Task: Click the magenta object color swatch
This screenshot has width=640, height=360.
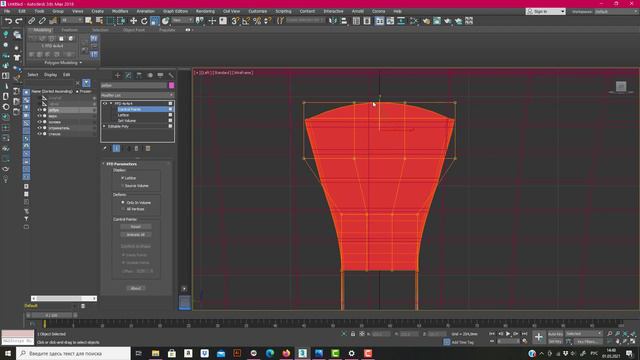Action: click(171, 85)
